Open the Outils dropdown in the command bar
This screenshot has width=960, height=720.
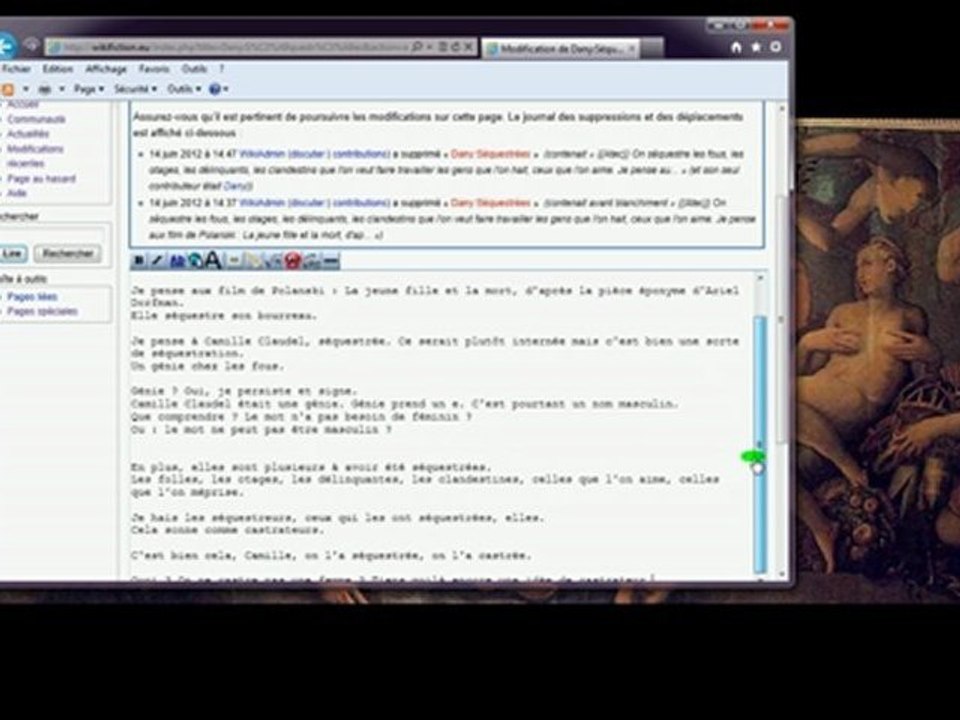[x=184, y=89]
